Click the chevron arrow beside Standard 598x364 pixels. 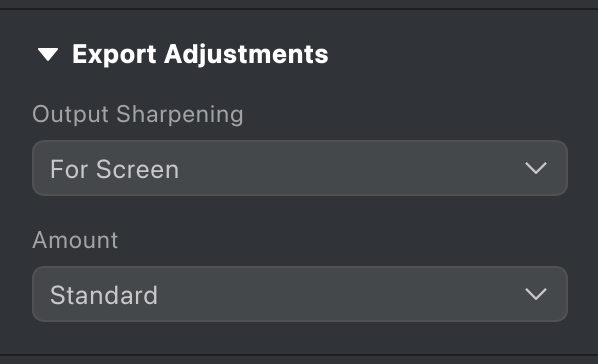pos(536,294)
